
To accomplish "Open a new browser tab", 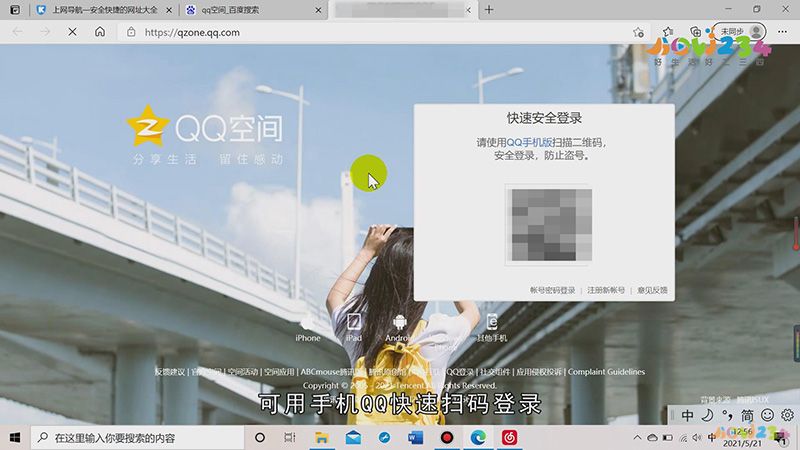I will point(489,10).
